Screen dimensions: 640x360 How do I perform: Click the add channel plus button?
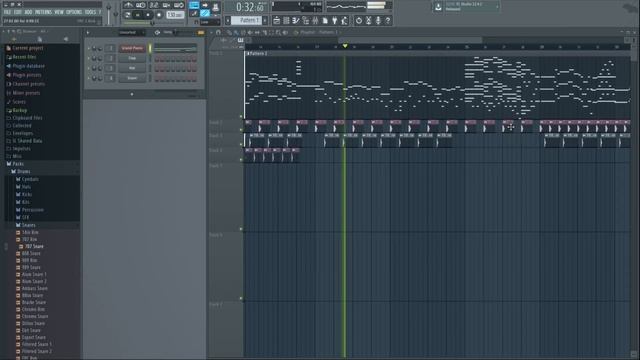click(x=132, y=94)
